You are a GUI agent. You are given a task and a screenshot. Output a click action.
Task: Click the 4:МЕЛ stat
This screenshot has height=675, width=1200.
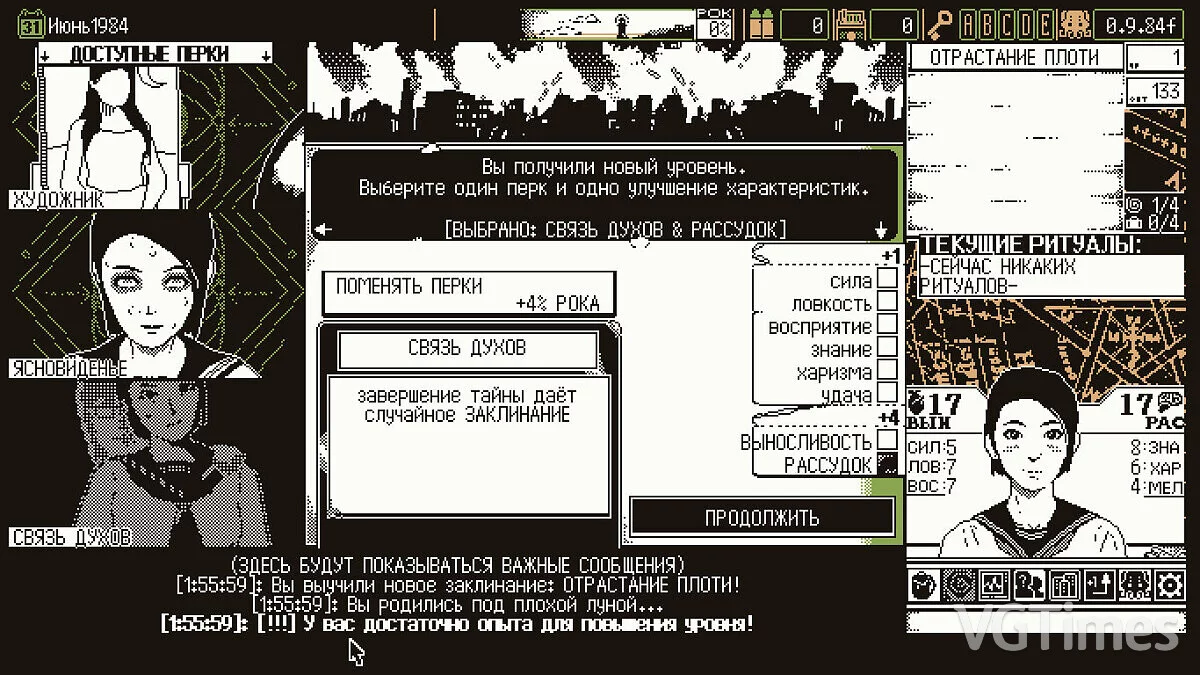click(1157, 487)
